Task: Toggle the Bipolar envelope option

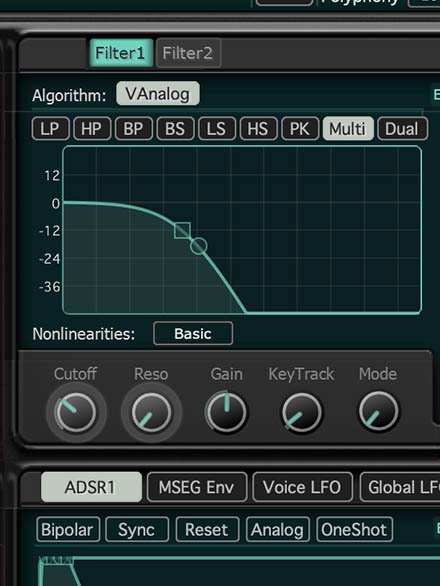Action: click(x=68, y=530)
